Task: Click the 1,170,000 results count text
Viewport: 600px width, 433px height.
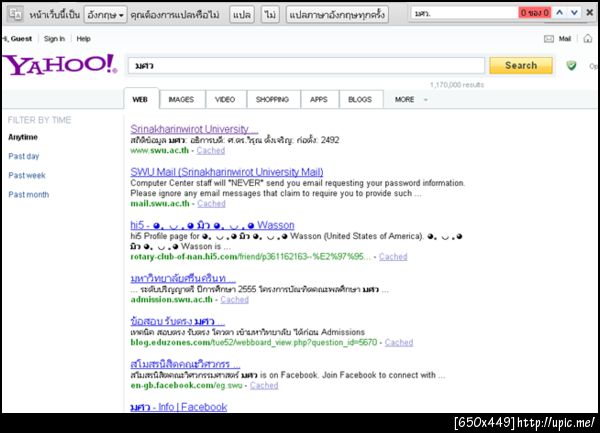Action: [457, 85]
